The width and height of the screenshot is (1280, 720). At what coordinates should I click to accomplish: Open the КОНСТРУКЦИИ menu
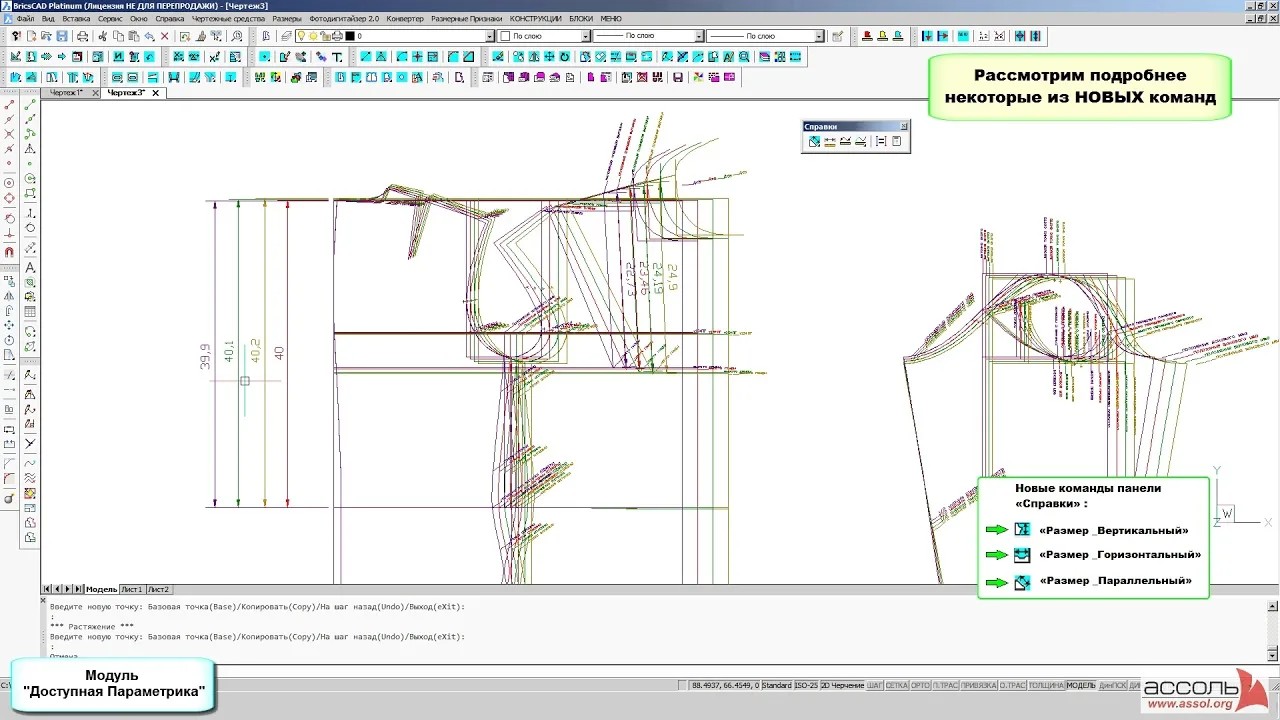535,19
